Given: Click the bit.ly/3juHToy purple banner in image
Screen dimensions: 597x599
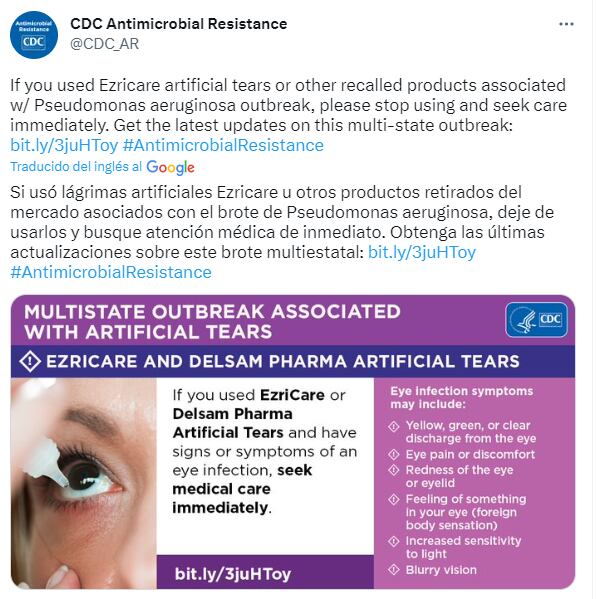Looking at the screenshot, I should coord(265,572).
